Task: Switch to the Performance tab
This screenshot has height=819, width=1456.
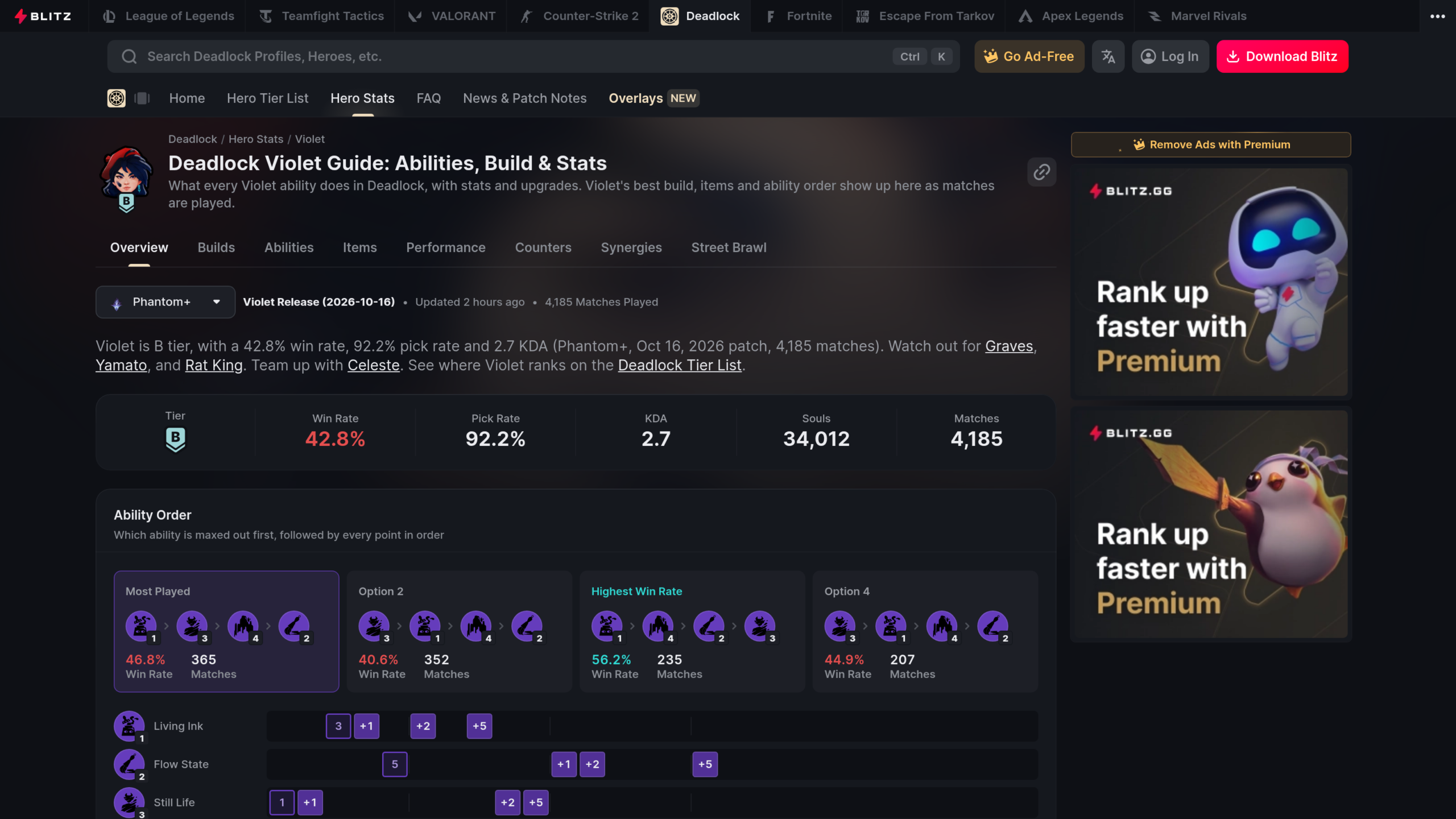Action: [x=445, y=247]
